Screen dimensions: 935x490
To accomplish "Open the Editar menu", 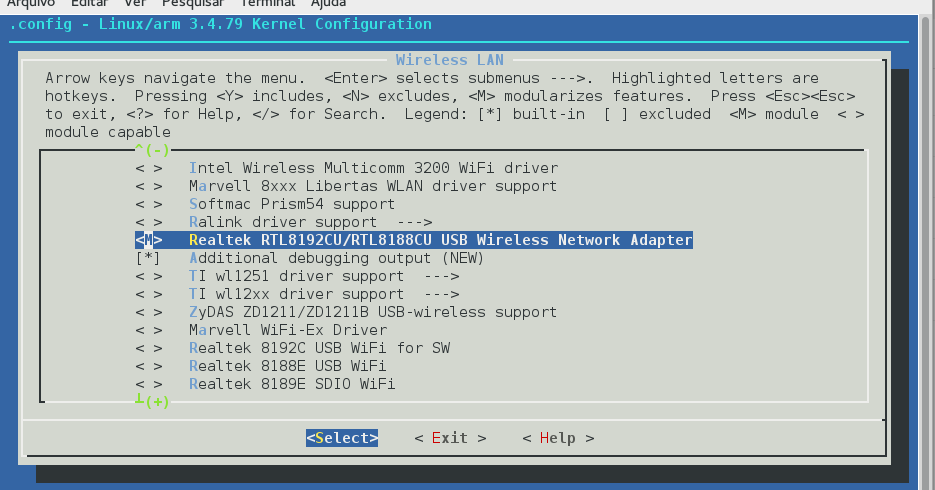I will pos(89,4).
